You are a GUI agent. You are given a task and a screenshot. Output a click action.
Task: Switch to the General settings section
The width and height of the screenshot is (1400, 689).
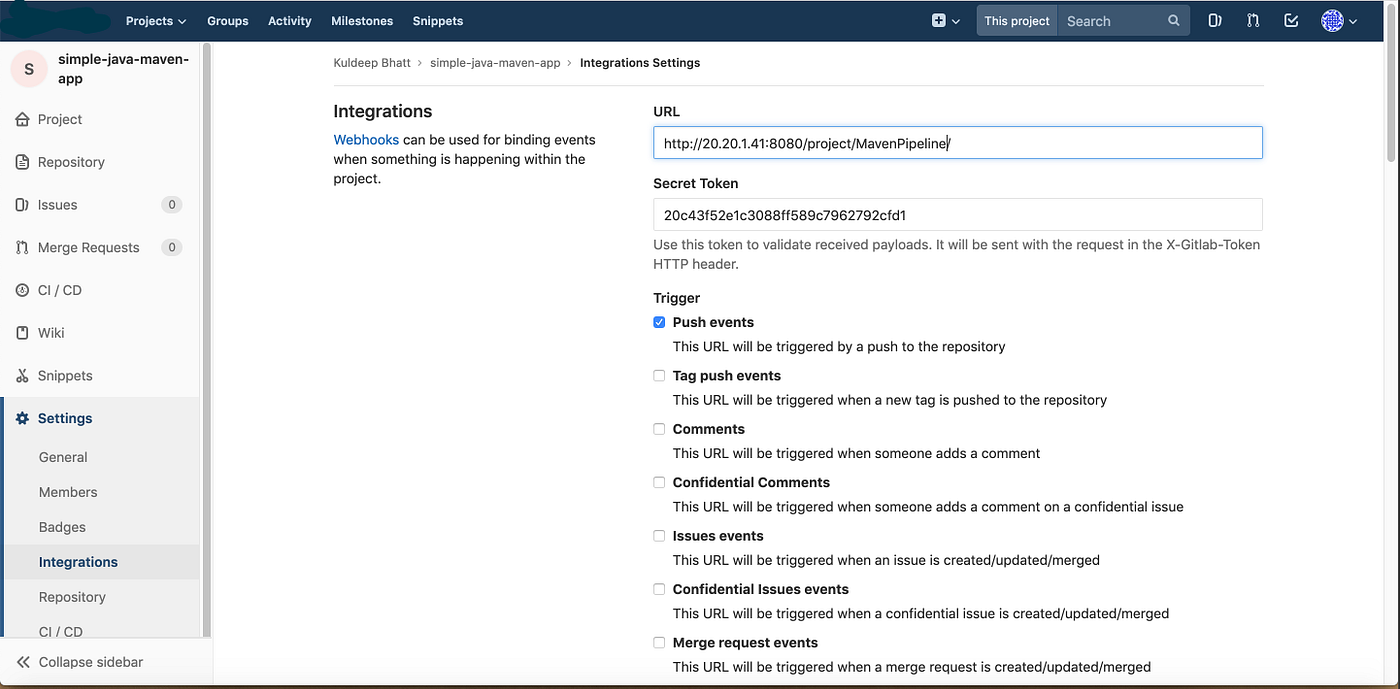[63, 456]
